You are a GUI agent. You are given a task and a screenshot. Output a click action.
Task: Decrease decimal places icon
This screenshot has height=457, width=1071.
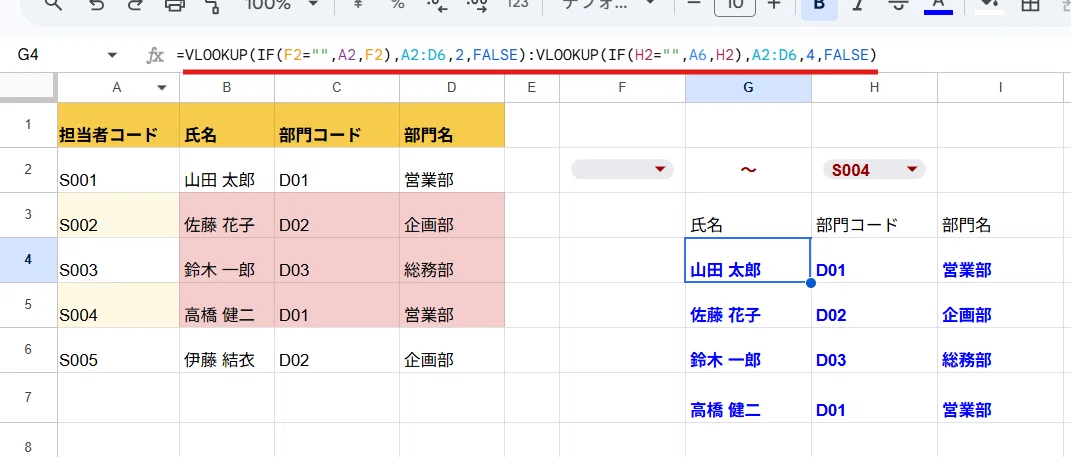[x=436, y=5]
